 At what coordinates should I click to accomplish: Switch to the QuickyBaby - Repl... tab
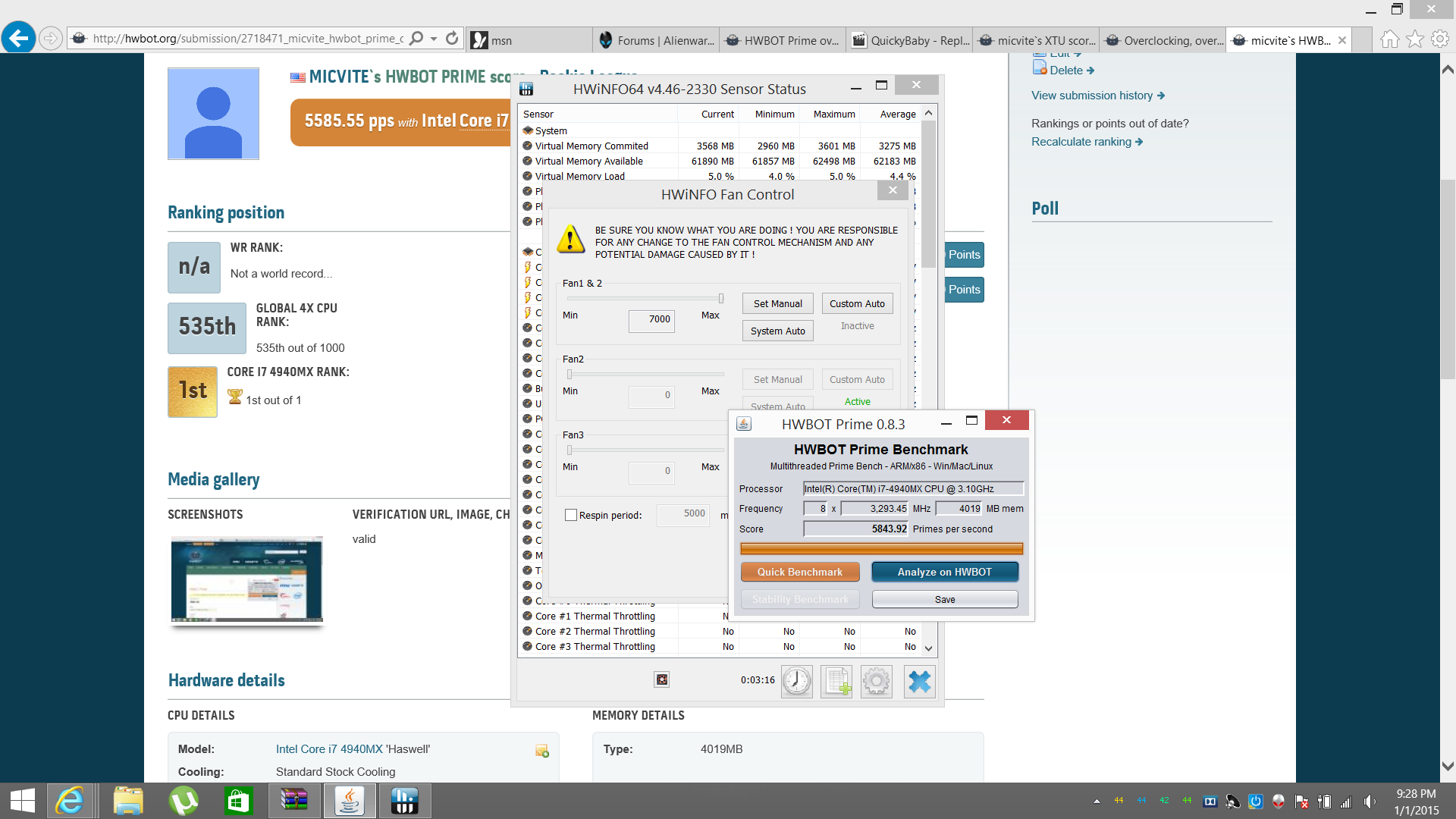tap(910, 40)
